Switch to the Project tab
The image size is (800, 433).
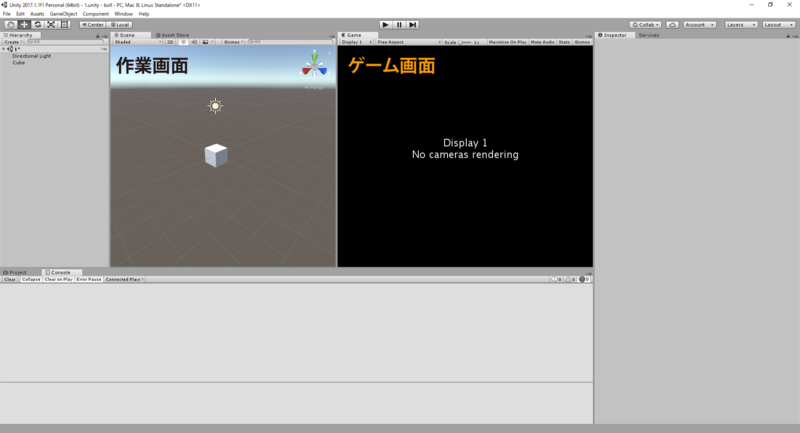click(15, 272)
